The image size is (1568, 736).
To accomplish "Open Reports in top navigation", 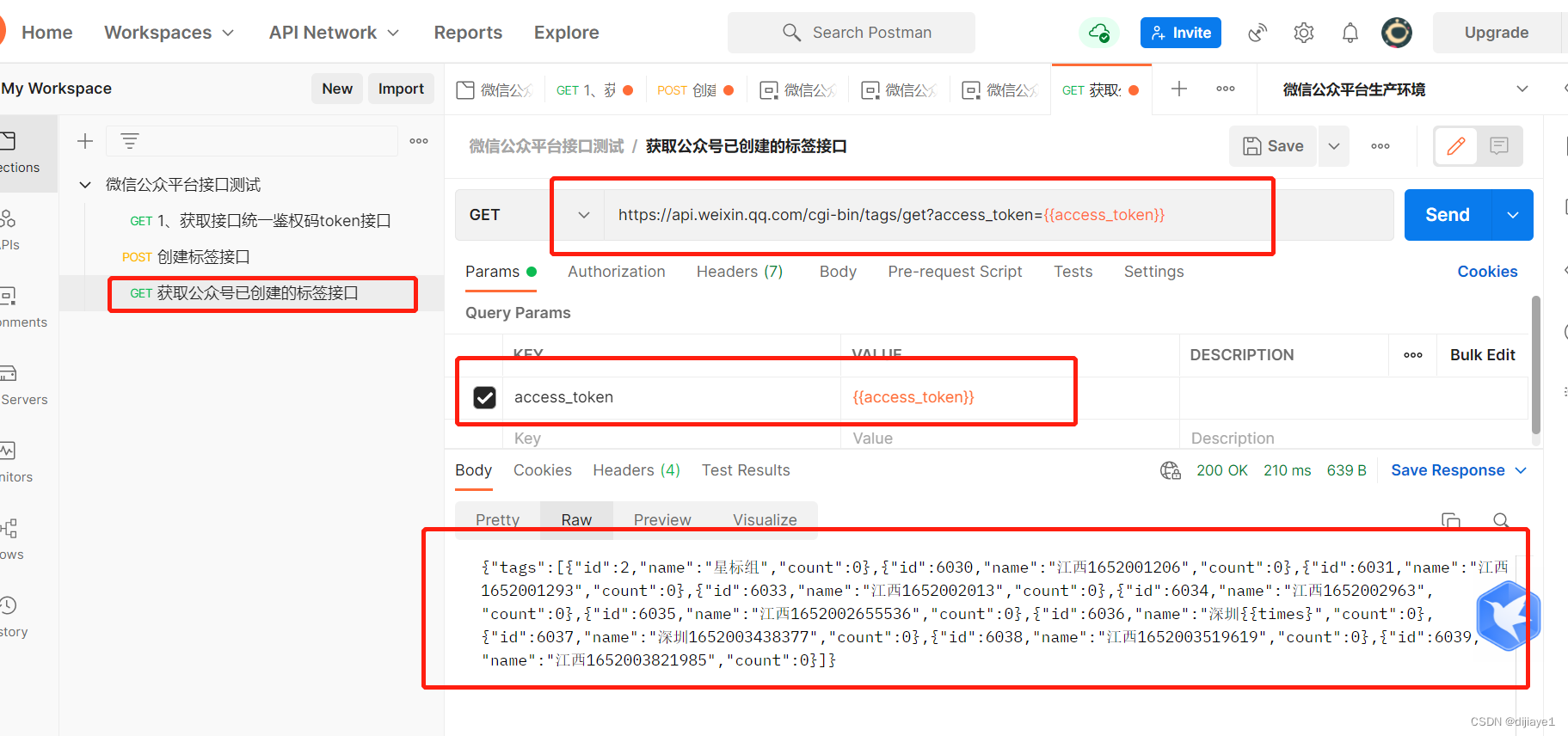I will tap(468, 33).
